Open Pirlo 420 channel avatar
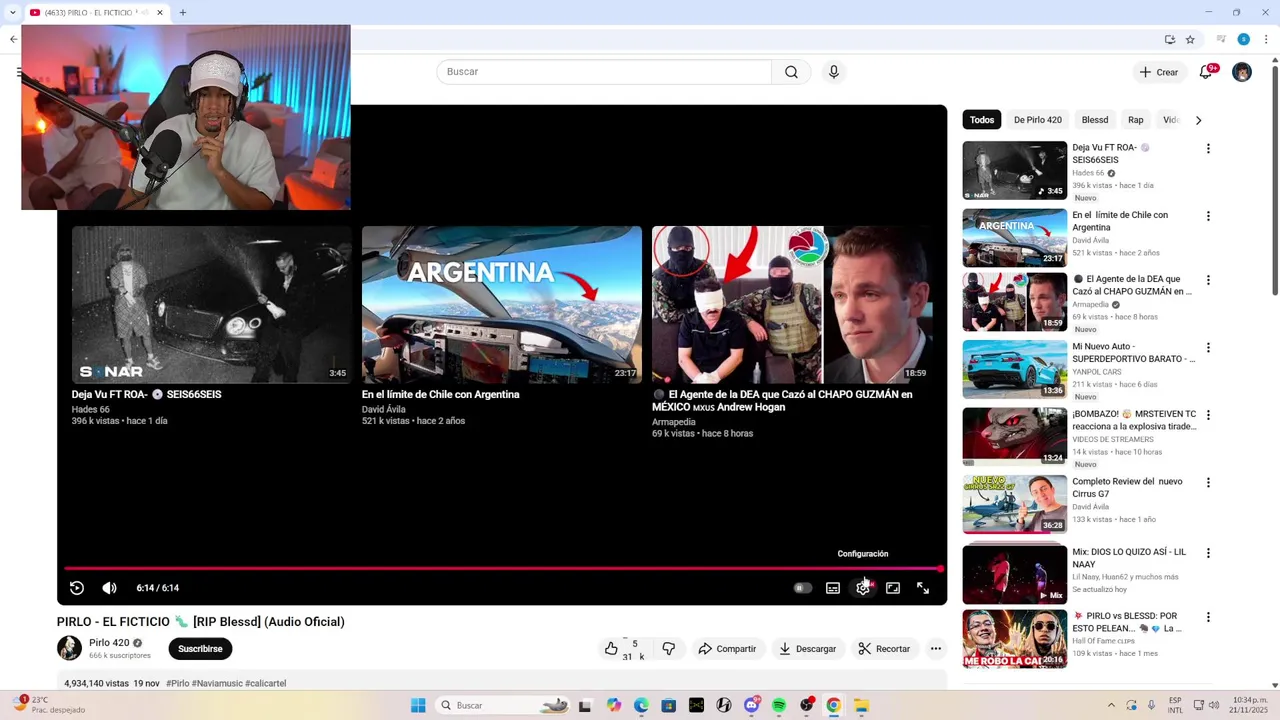The image size is (1280, 720). [x=69, y=648]
